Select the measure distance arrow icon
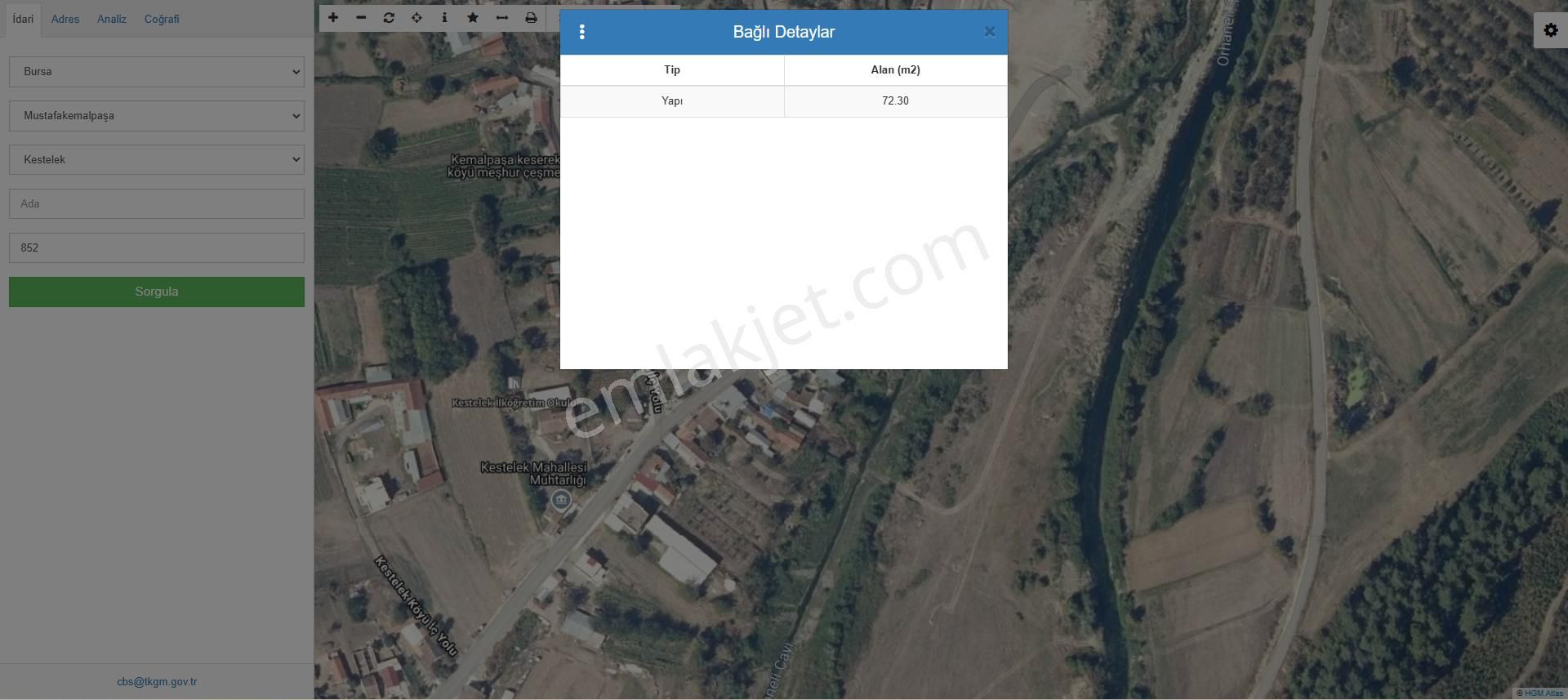 (x=502, y=17)
